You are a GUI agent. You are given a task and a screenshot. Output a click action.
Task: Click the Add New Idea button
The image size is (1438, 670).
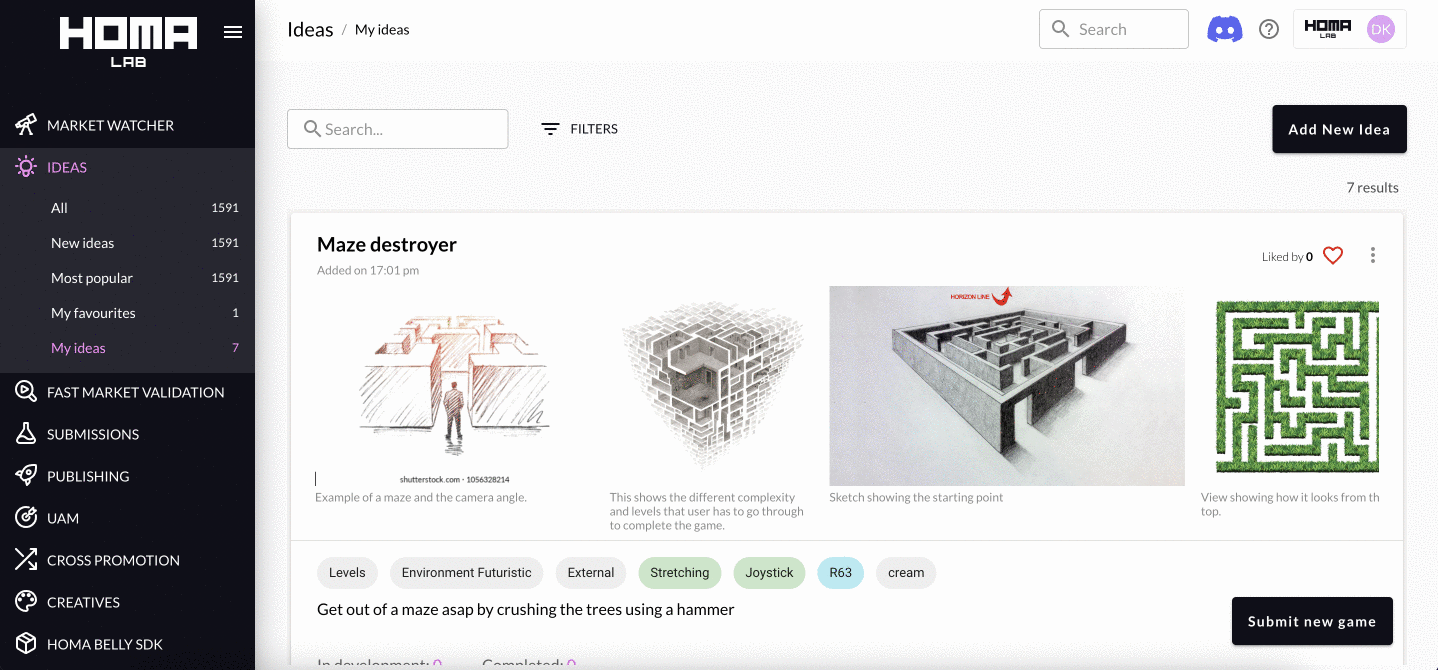[1339, 129]
